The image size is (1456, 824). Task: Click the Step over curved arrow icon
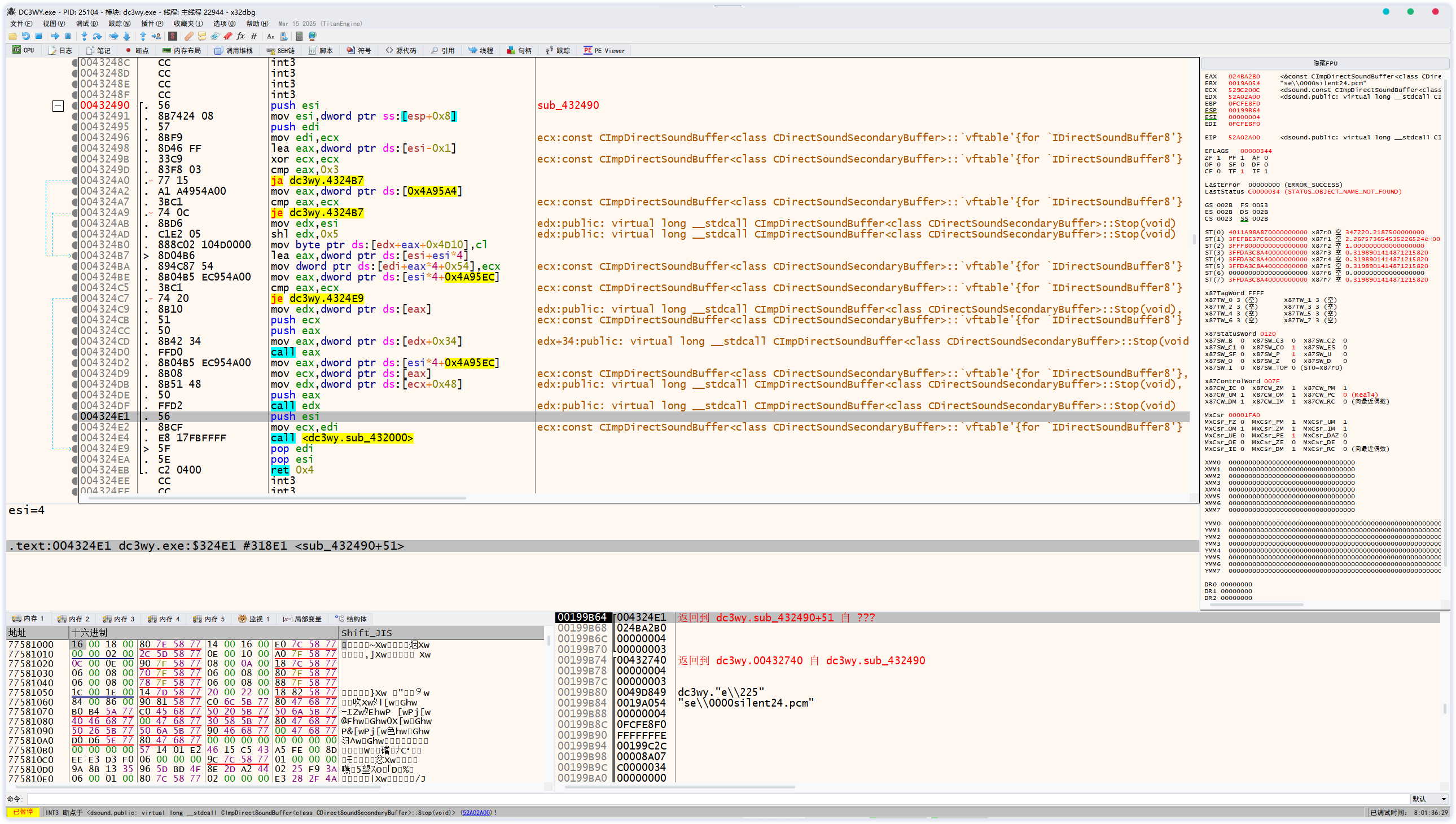click(97, 36)
